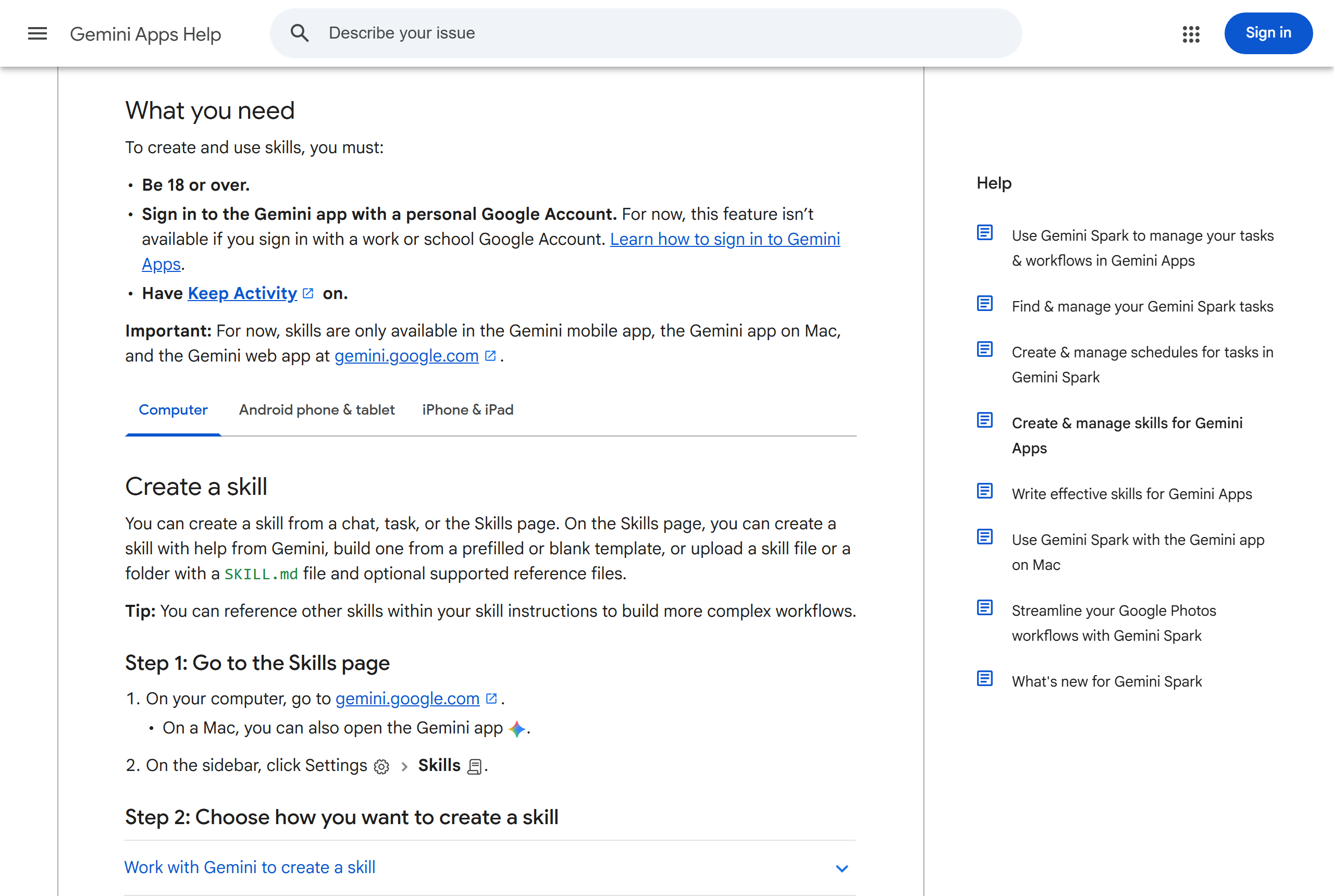Click article icon beside Create & manage schedules
The image size is (1334, 896).
tap(984, 349)
